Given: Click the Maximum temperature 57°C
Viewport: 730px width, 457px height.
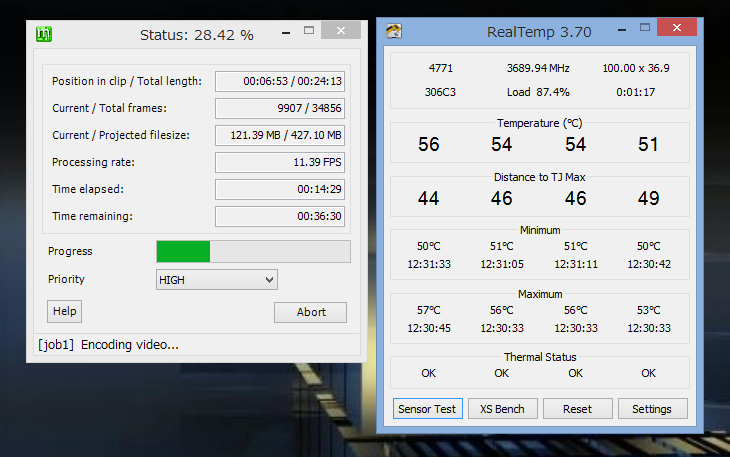Looking at the screenshot, I should point(428,310).
